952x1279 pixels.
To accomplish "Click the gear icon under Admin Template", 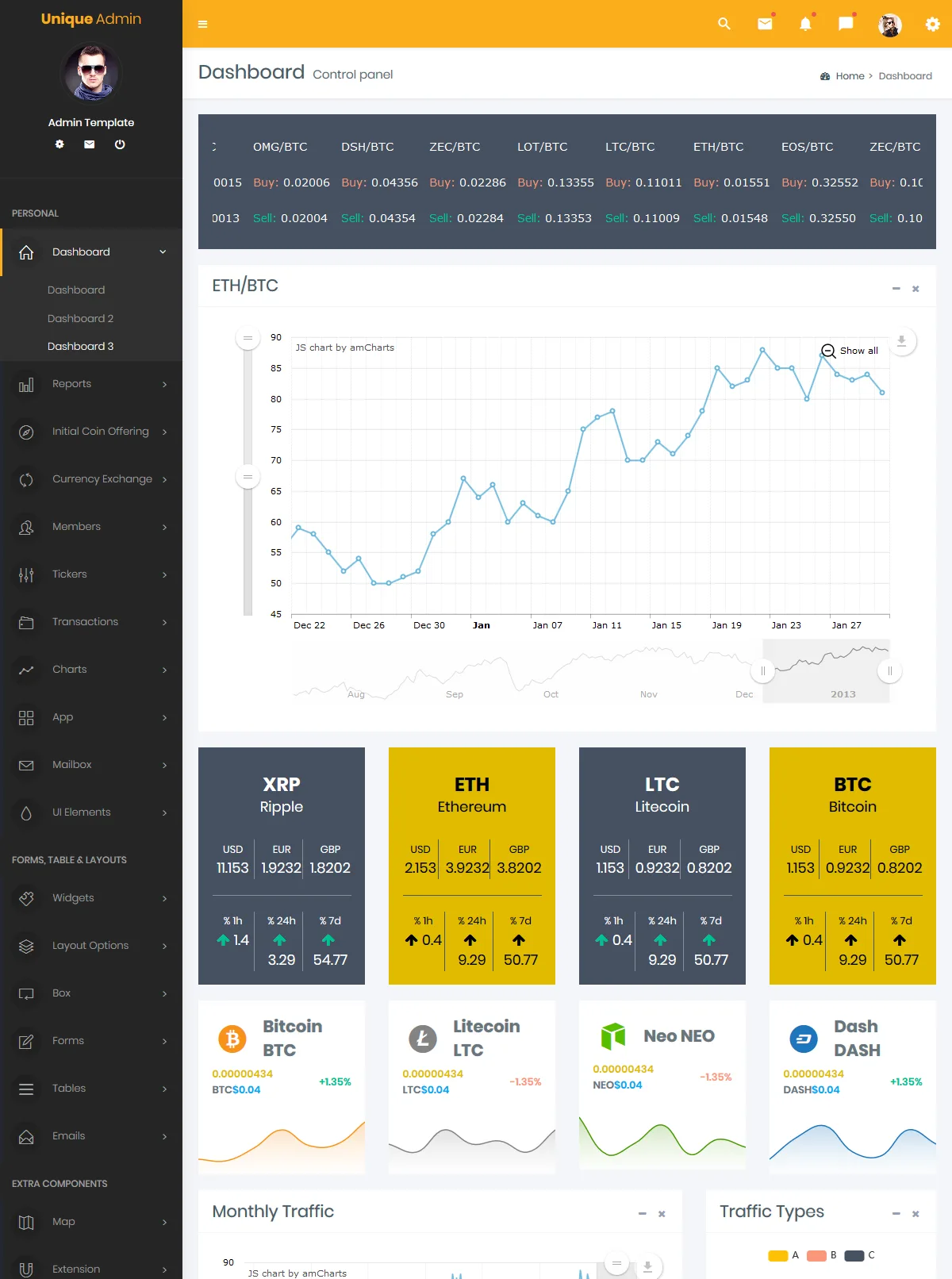I will pyautogui.click(x=59, y=144).
